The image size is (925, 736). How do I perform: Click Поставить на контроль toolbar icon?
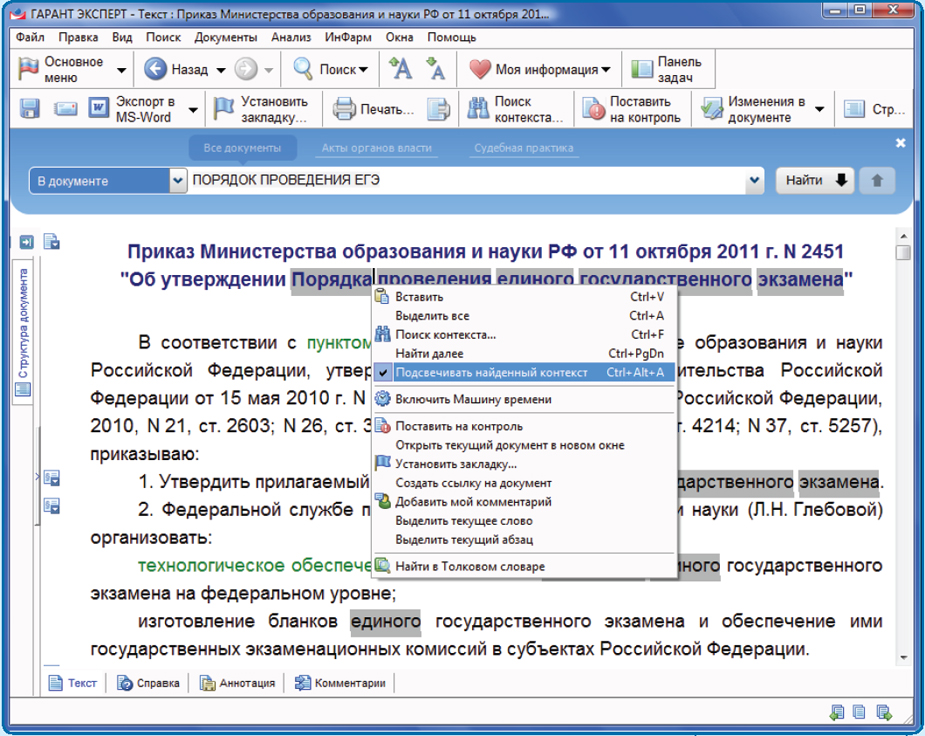pyautogui.click(x=594, y=109)
